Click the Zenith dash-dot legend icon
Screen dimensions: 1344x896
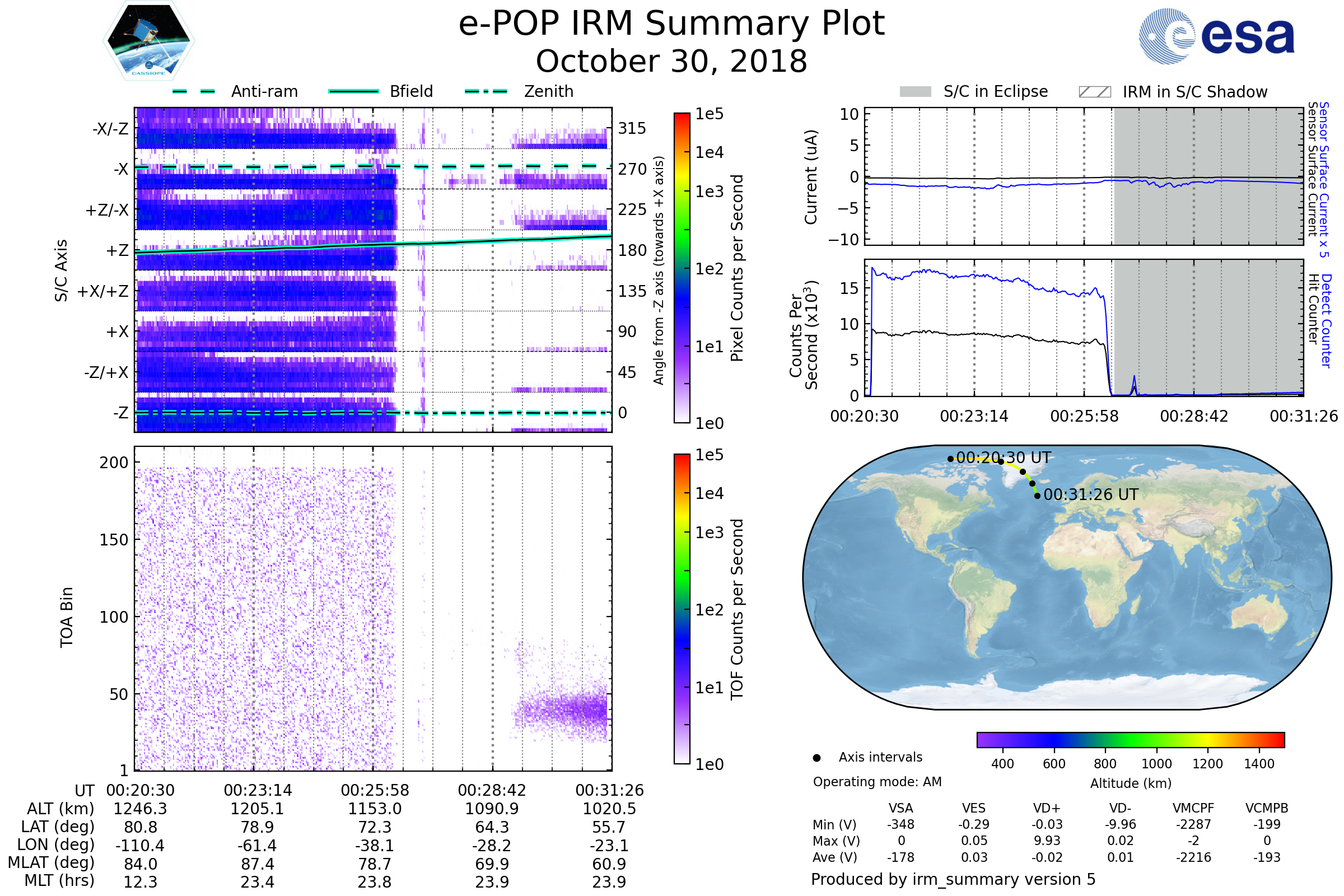(486, 91)
